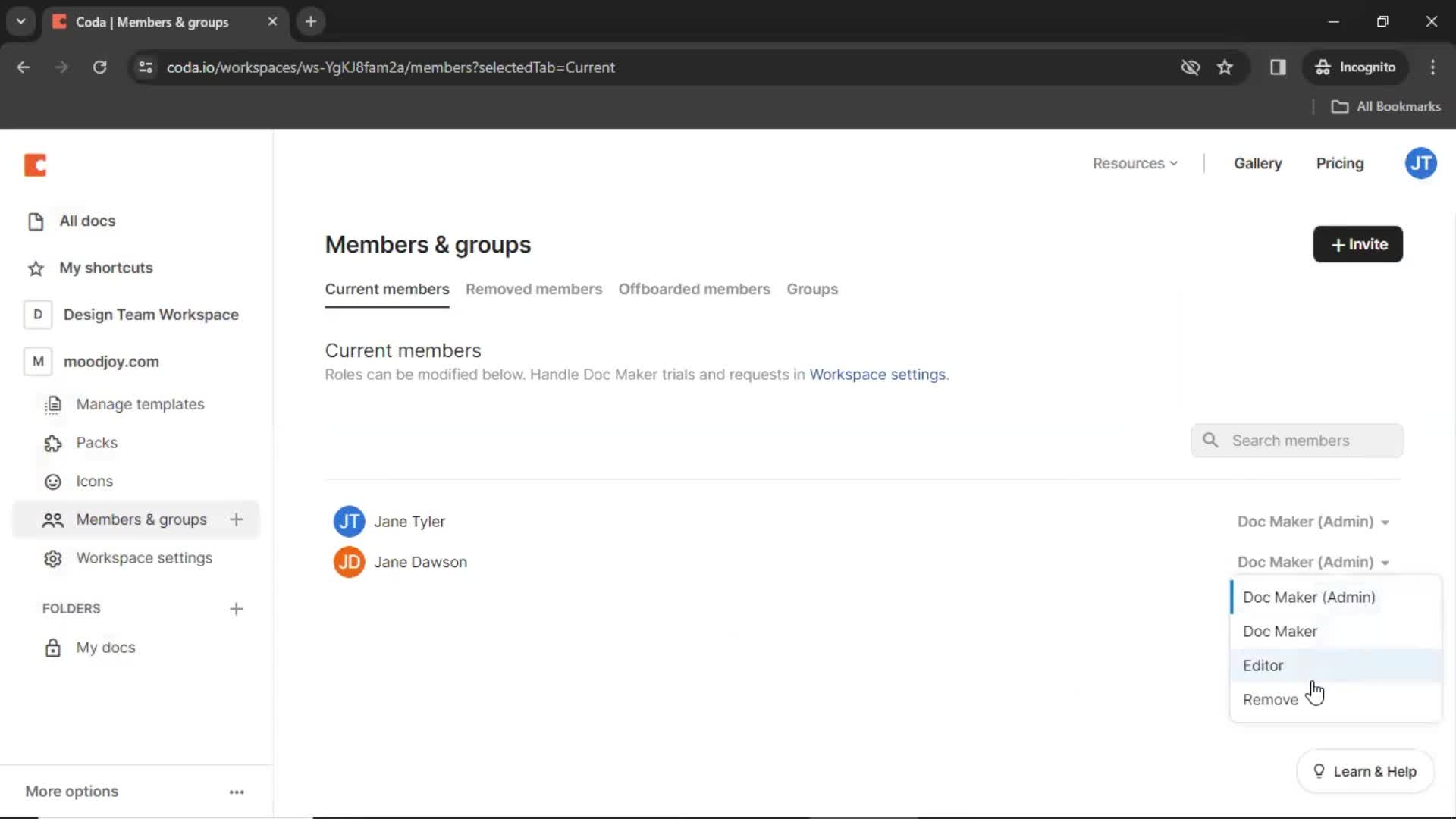Select Editor from role dropdown
The width and height of the screenshot is (1456, 819).
[x=1264, y=665]
